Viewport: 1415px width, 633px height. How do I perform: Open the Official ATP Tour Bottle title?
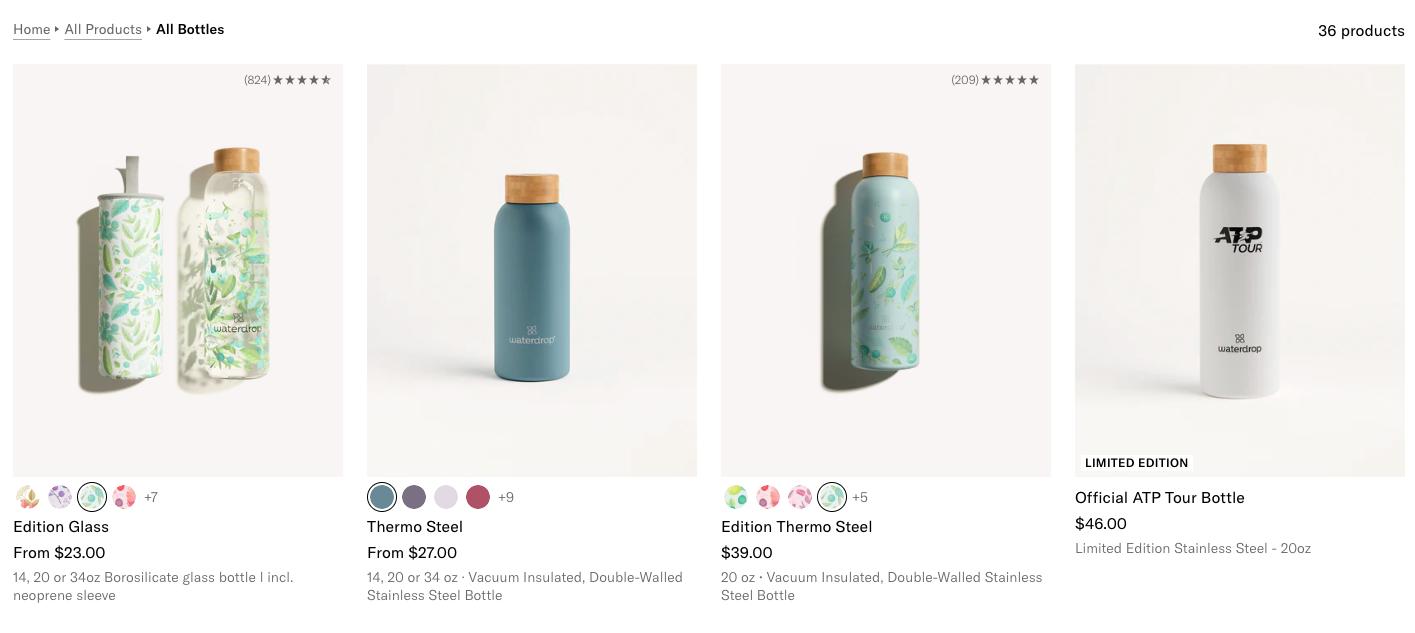(1159, 497)
